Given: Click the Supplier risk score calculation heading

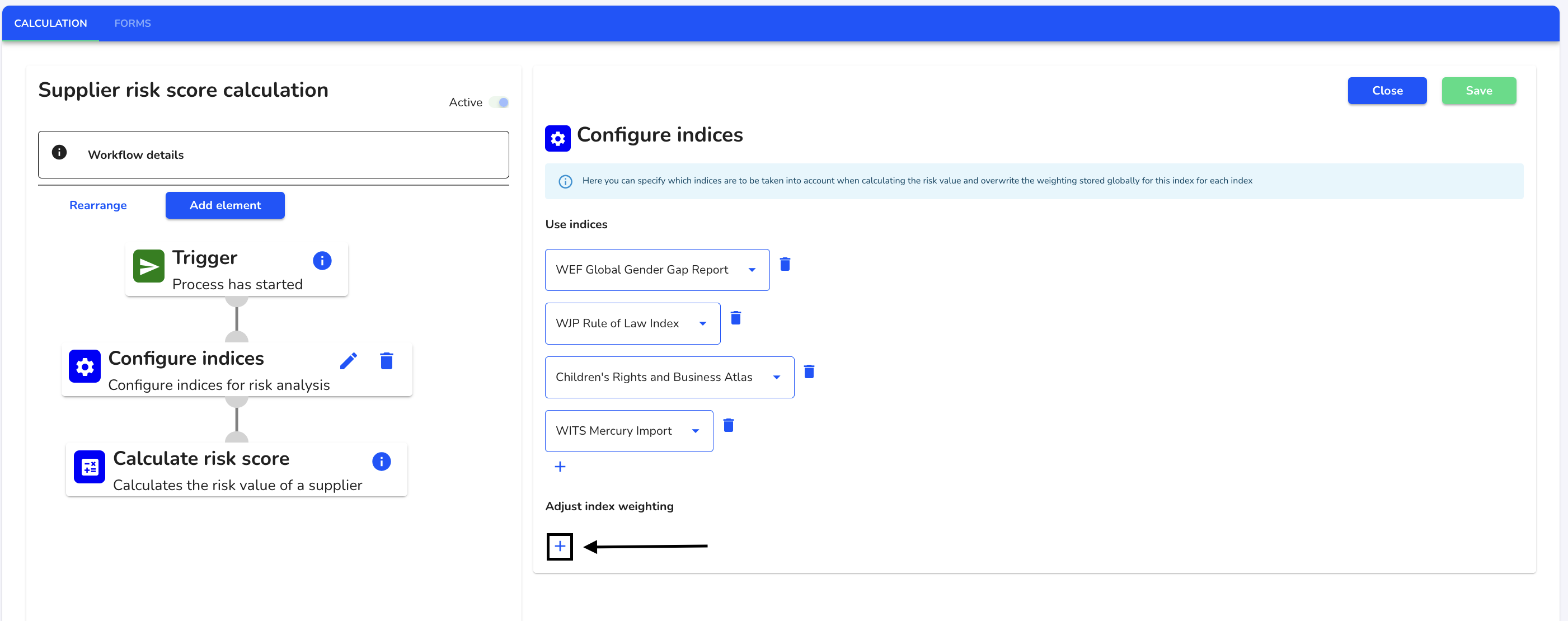Looking at the screenshot, I should coord(183,90).
